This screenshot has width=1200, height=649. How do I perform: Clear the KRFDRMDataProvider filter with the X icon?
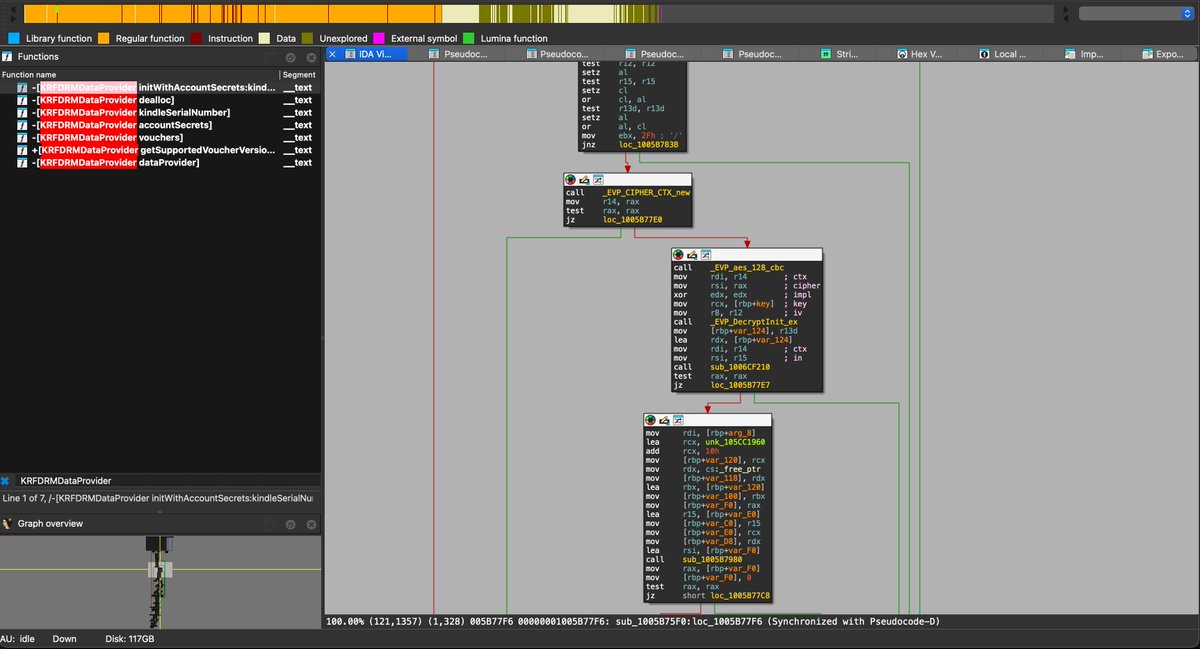click(x=6, y=481)
